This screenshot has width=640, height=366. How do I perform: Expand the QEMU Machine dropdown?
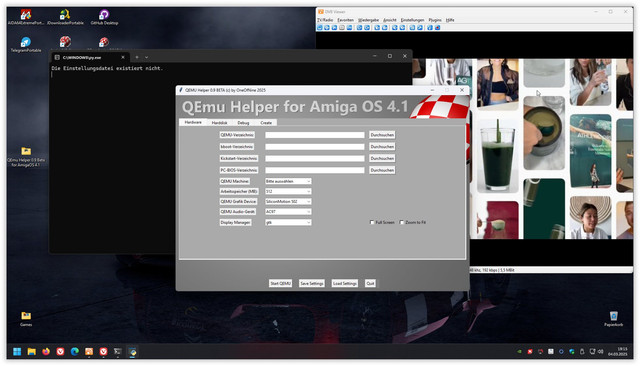(288, 181)
